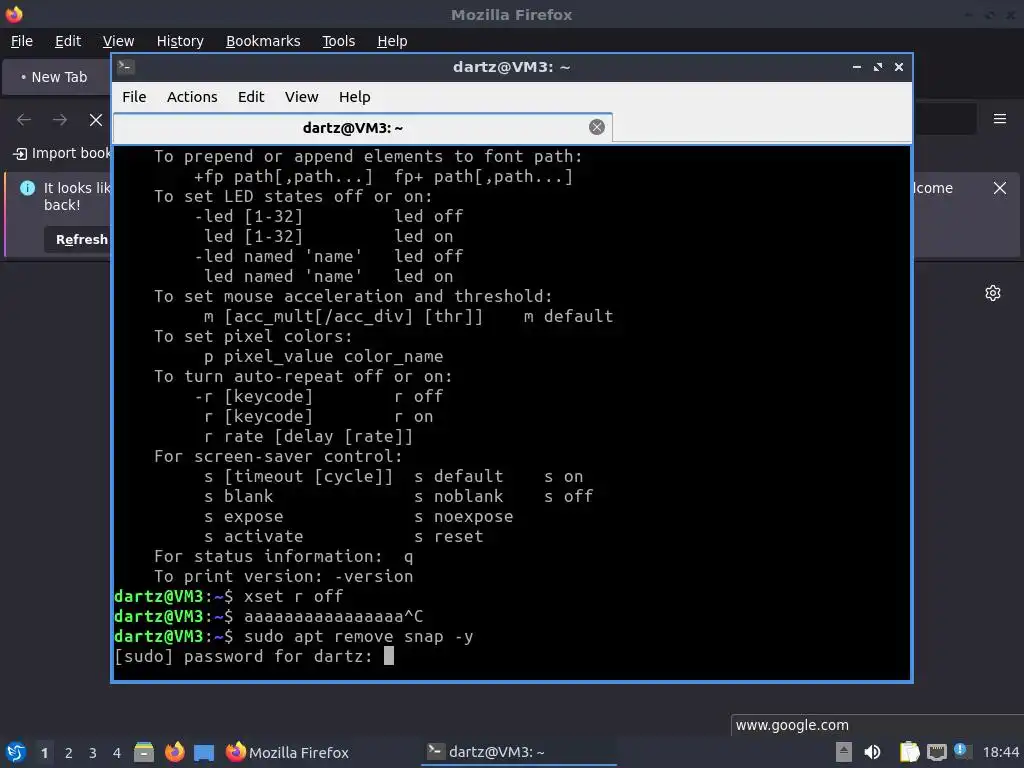Select the dartz@VM3 terminal tab
This screenshot has height=768, width=1024.
[362, 128]
